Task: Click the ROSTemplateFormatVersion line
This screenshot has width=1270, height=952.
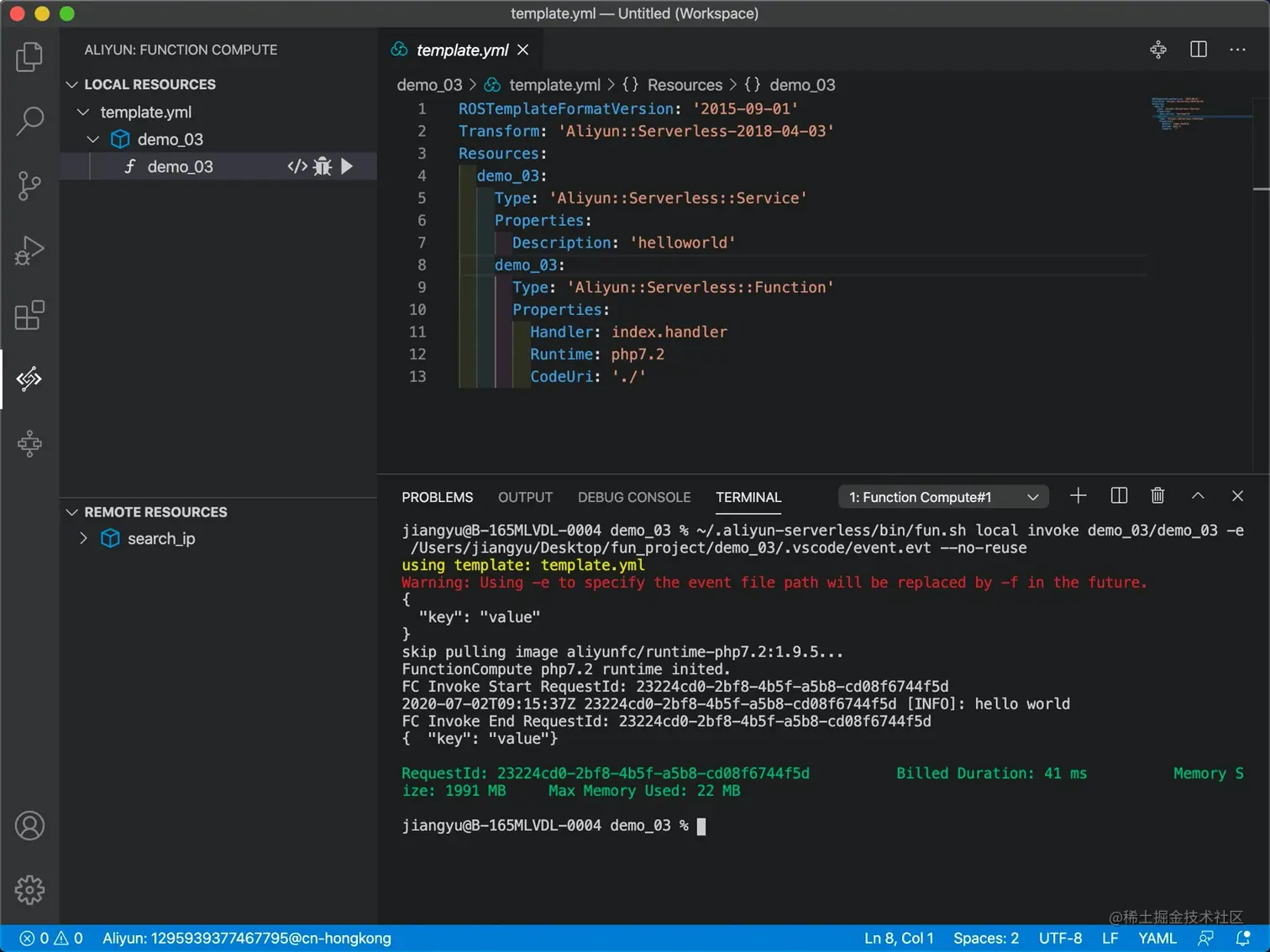Action: 628,109
